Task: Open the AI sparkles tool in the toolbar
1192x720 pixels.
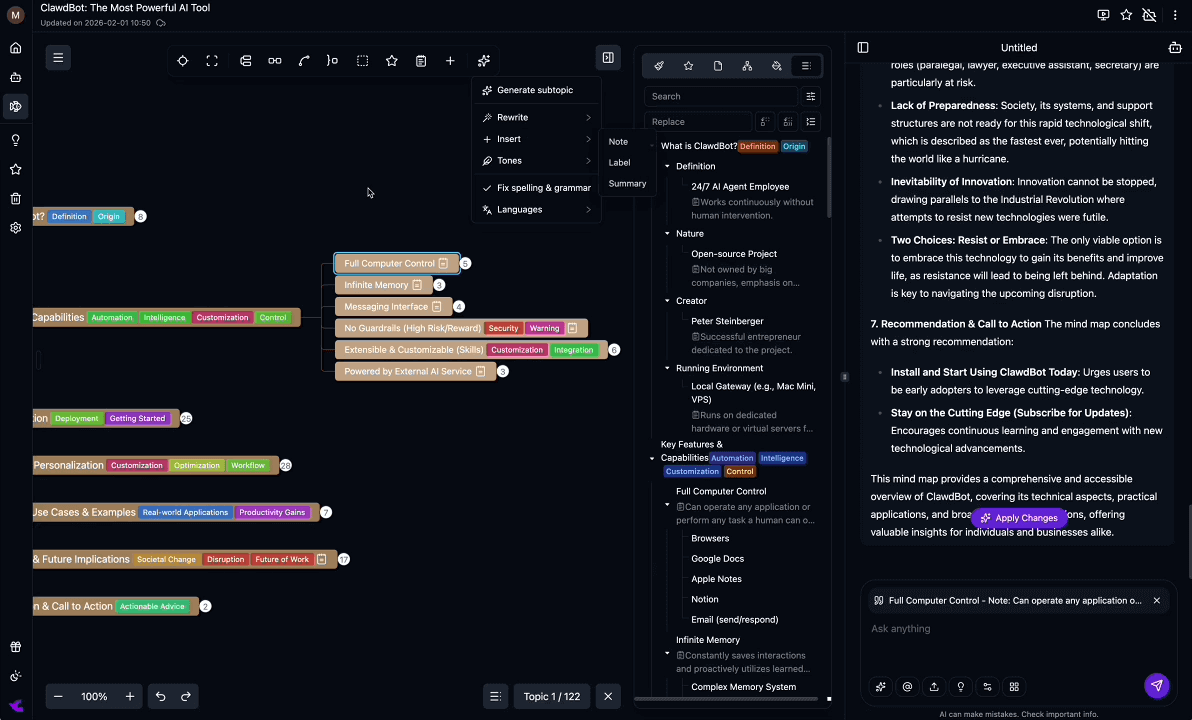Action: [484, 60]
